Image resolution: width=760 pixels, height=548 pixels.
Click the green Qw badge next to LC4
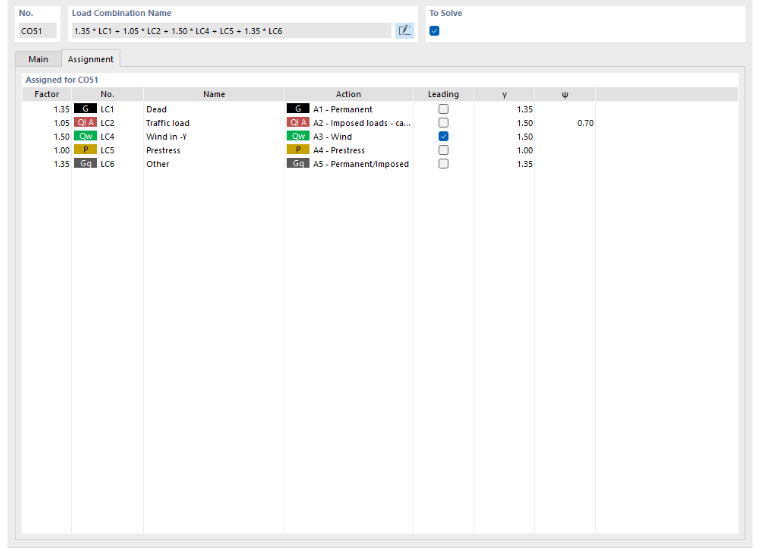pyautogui.click(x=85, y=136)
